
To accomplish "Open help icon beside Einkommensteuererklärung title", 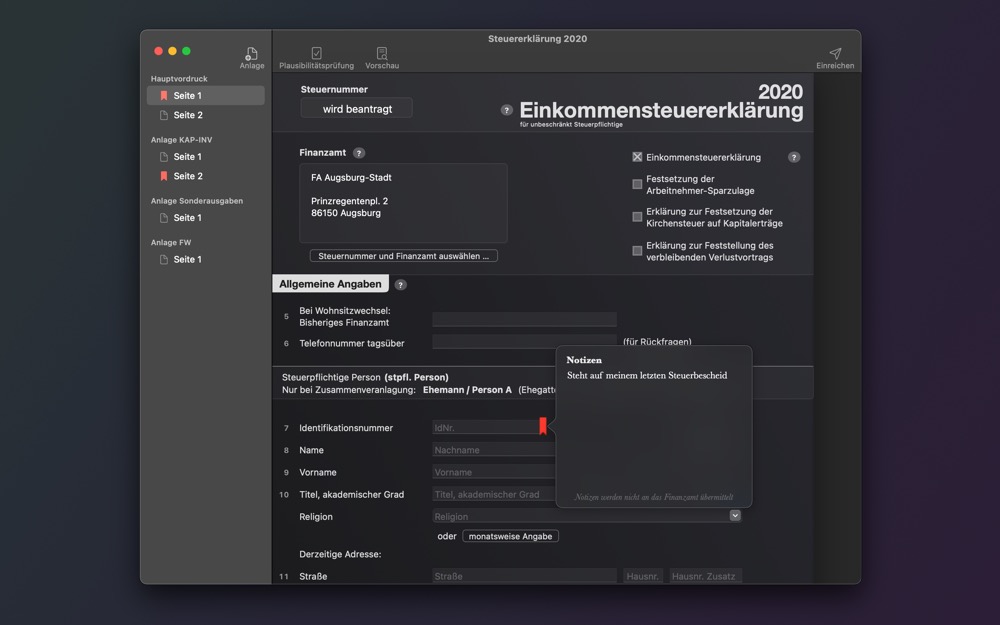I will click(x=506, y=110).
